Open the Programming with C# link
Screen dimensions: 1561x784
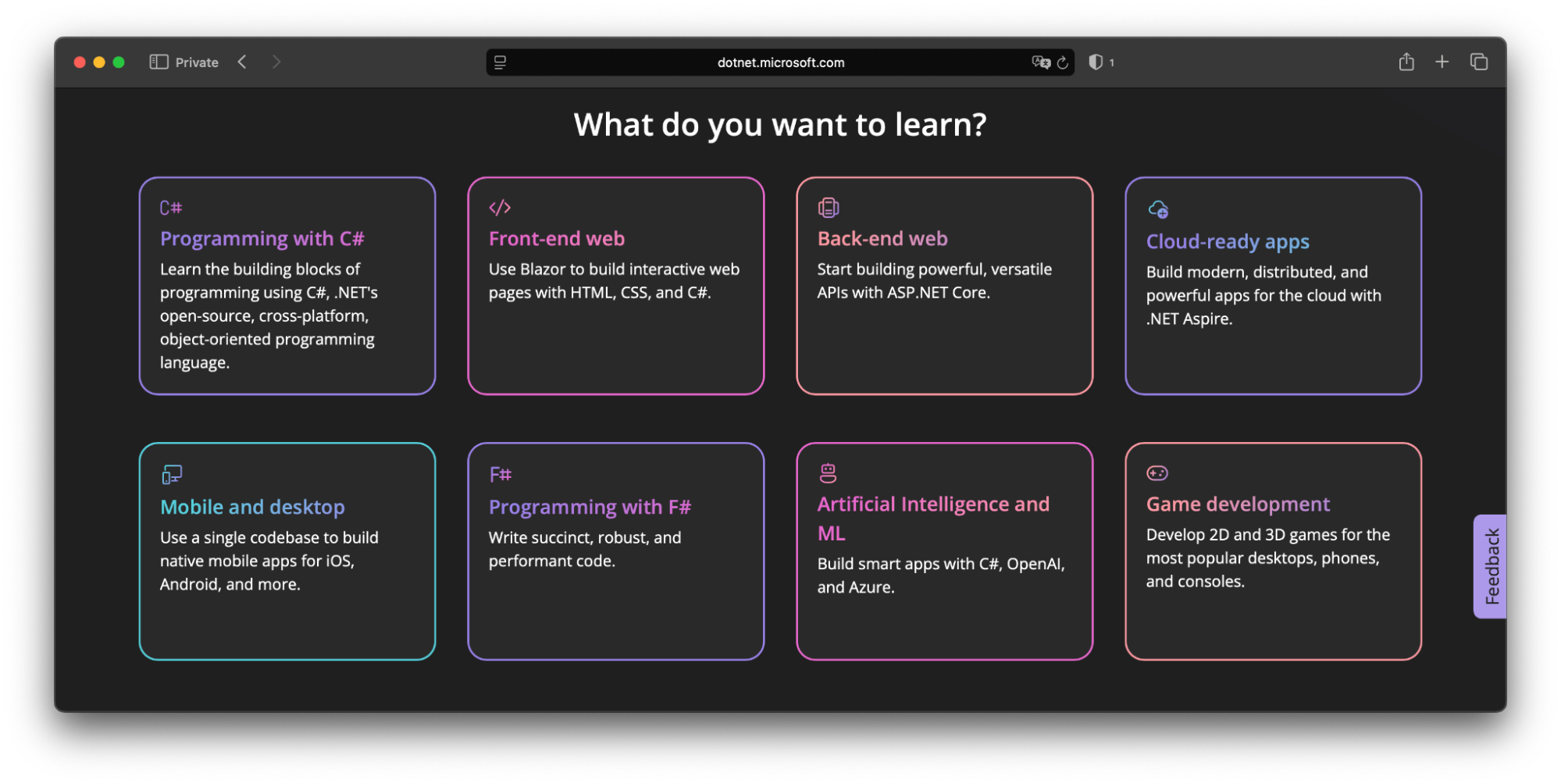click(x=262, y=239)
